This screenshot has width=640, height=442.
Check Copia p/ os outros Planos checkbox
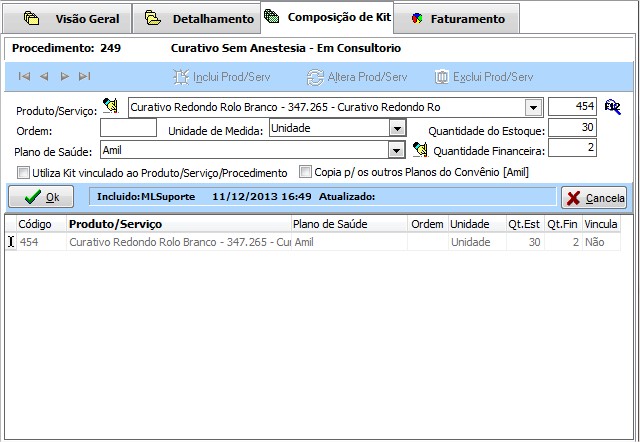pos(307,173)
